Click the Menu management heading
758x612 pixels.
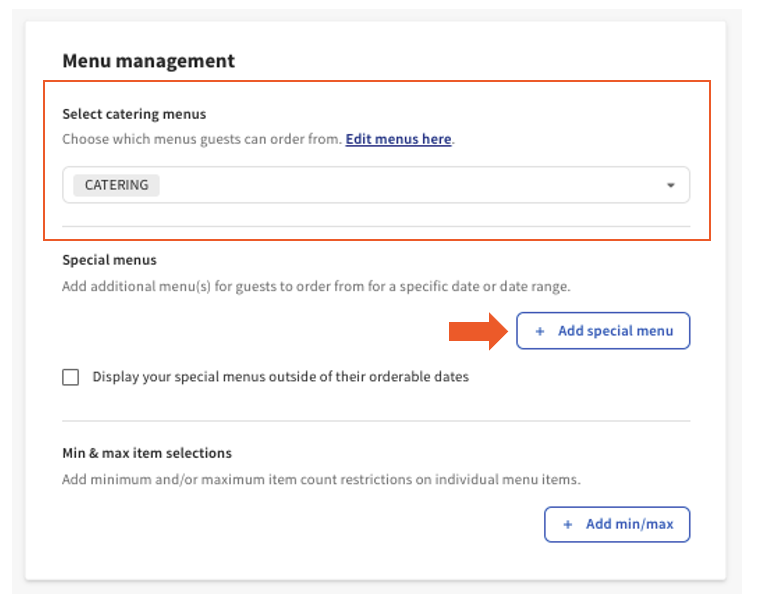148,61
